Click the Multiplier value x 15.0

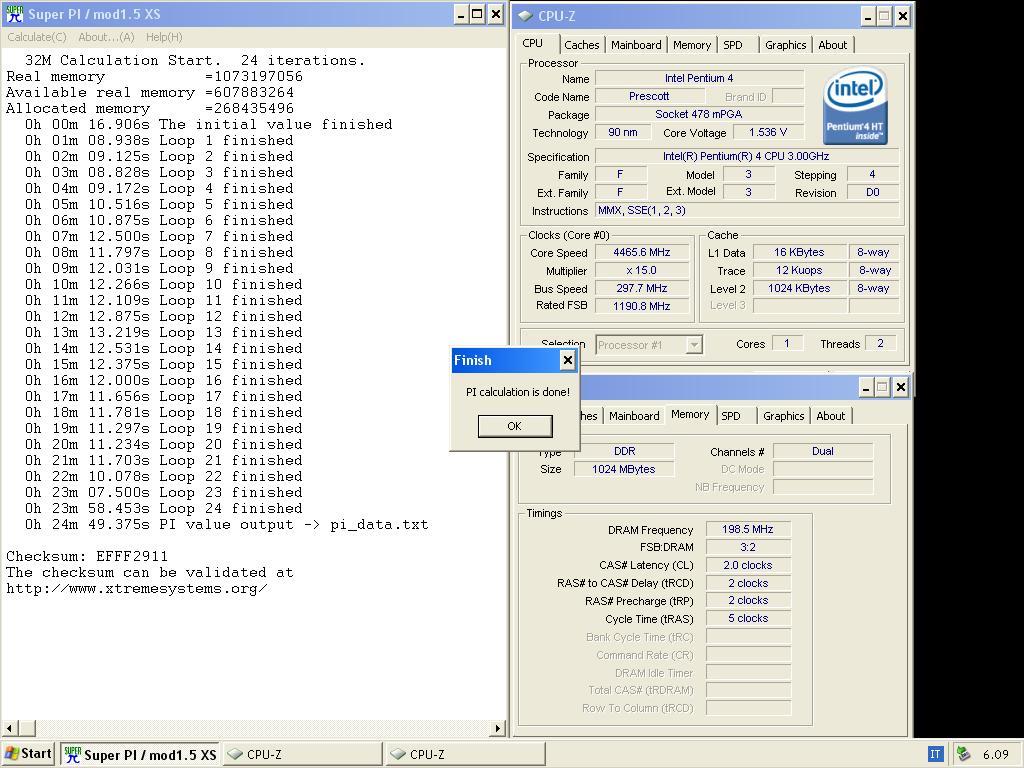(641, 270)
